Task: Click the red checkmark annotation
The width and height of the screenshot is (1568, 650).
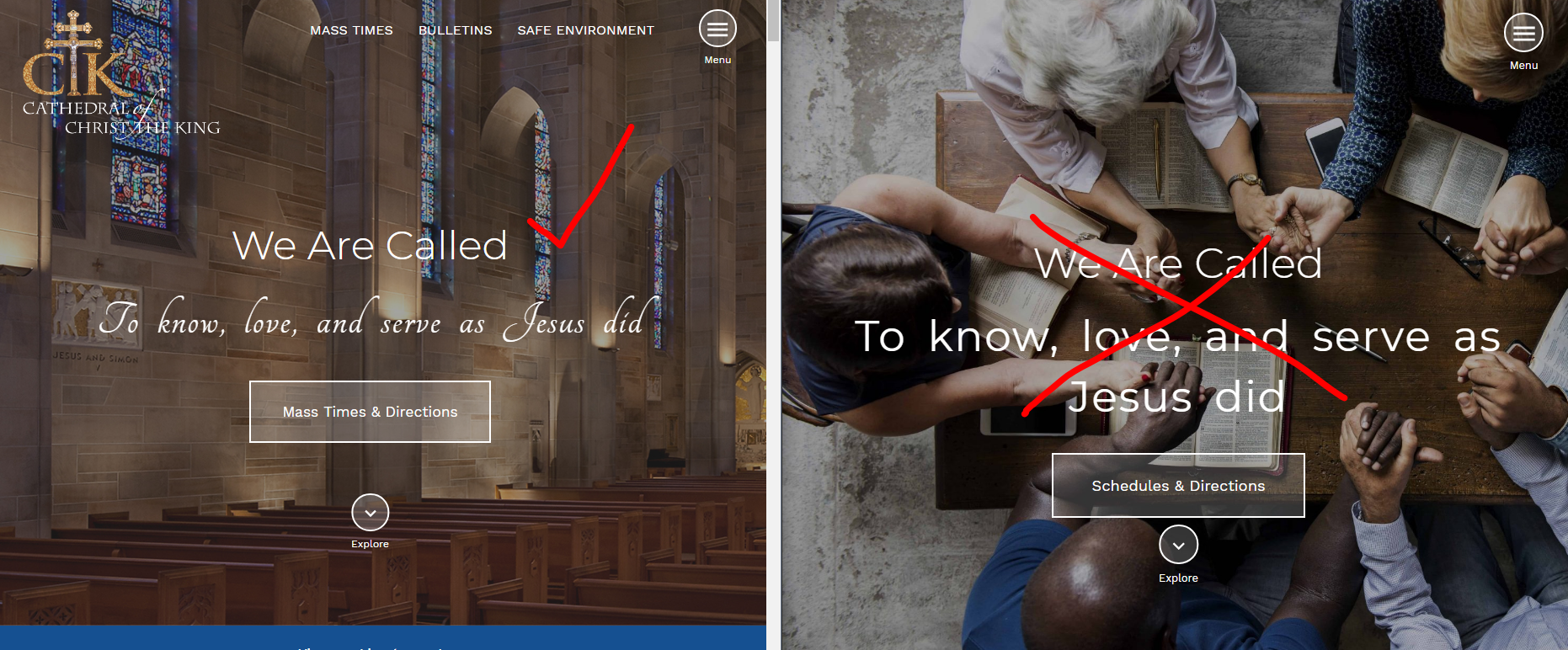Action: [x=581, y=186]
